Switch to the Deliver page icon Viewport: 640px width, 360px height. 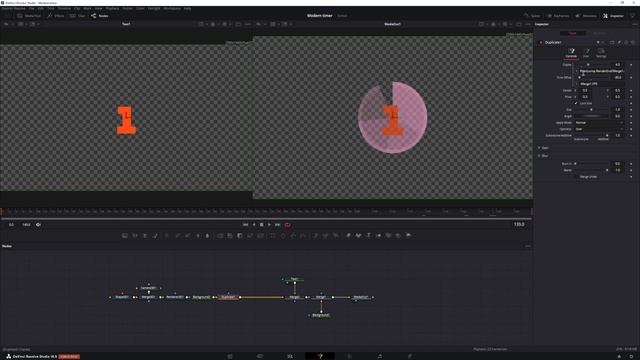point(410,356)
